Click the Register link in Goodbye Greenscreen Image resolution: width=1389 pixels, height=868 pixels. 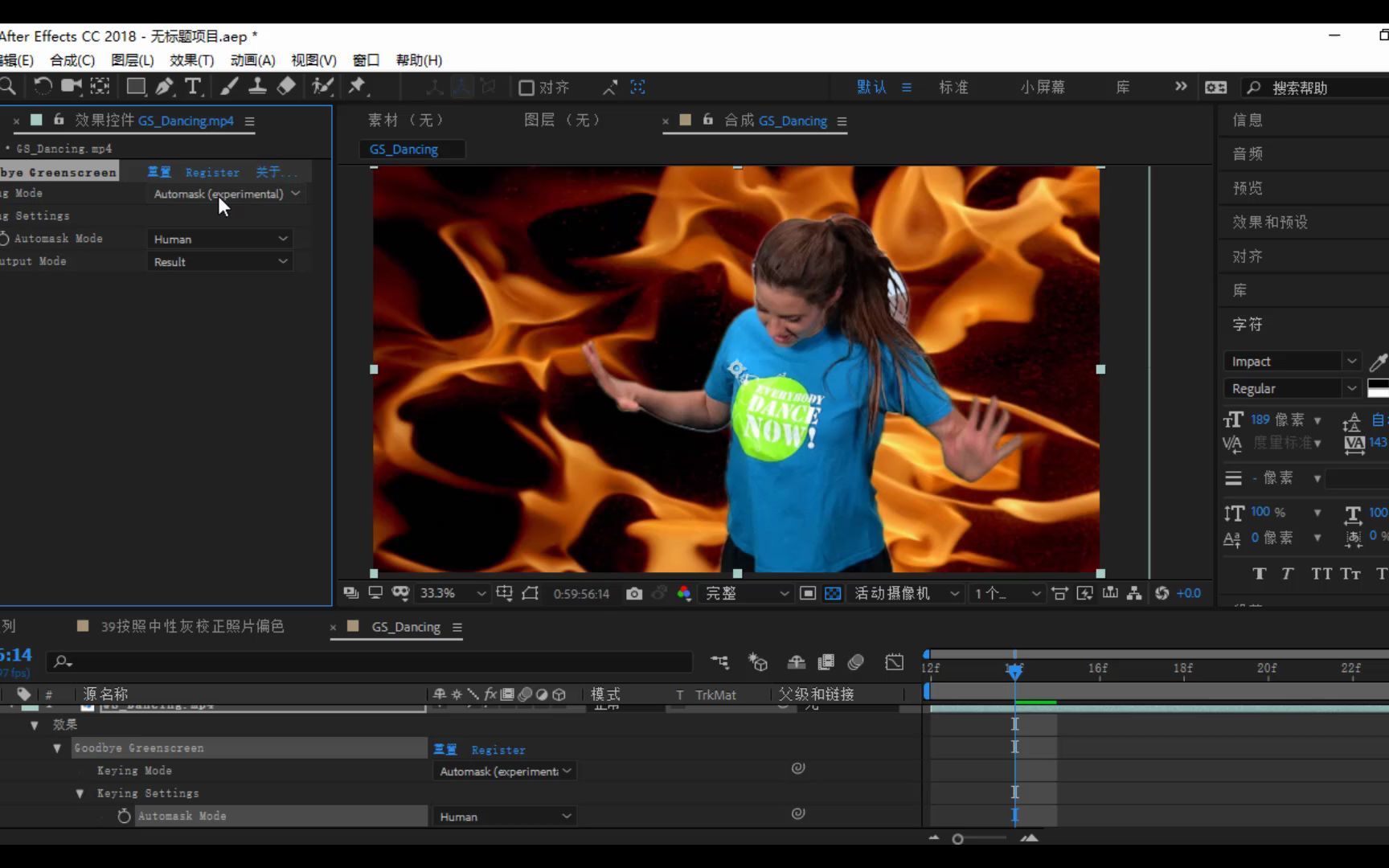click(212, 172)
